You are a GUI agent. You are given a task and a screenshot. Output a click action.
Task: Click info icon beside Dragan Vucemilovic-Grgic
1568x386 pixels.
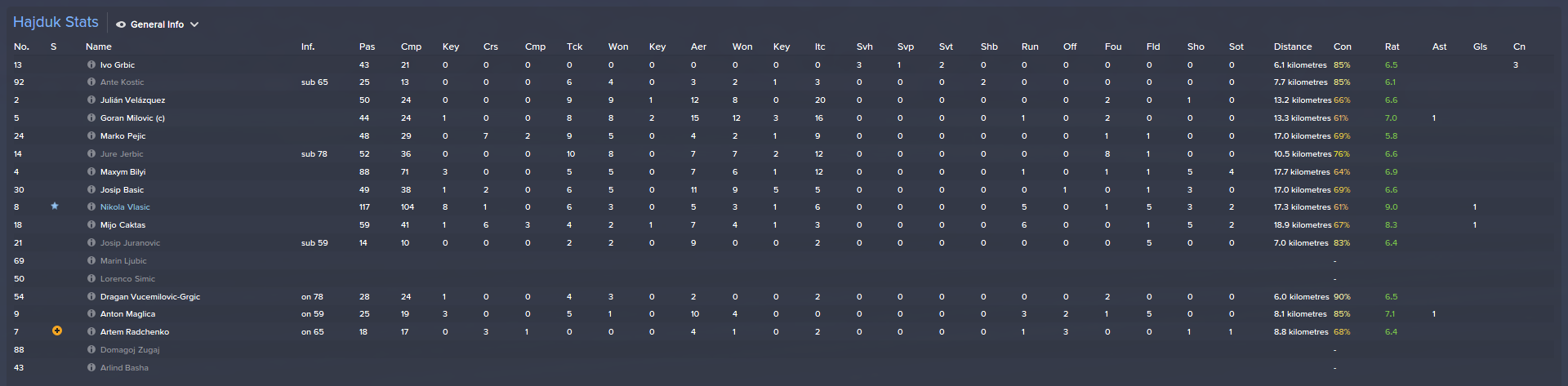point(91,297)
